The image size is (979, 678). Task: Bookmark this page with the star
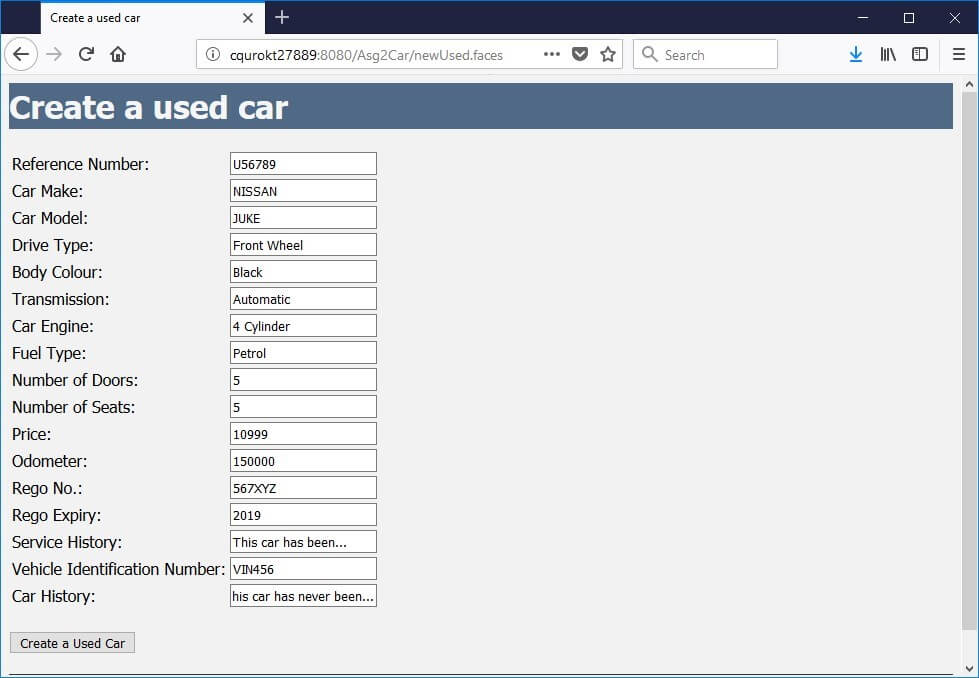(x=608, y=54)
